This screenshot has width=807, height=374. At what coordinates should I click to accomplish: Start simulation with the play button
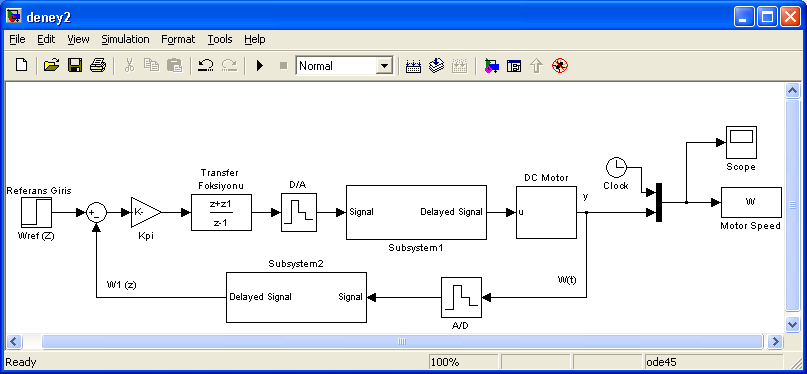(260, 66)
